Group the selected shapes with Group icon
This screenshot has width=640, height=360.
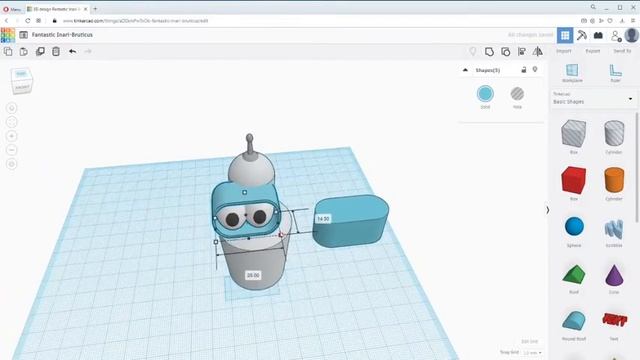[489, 51]
